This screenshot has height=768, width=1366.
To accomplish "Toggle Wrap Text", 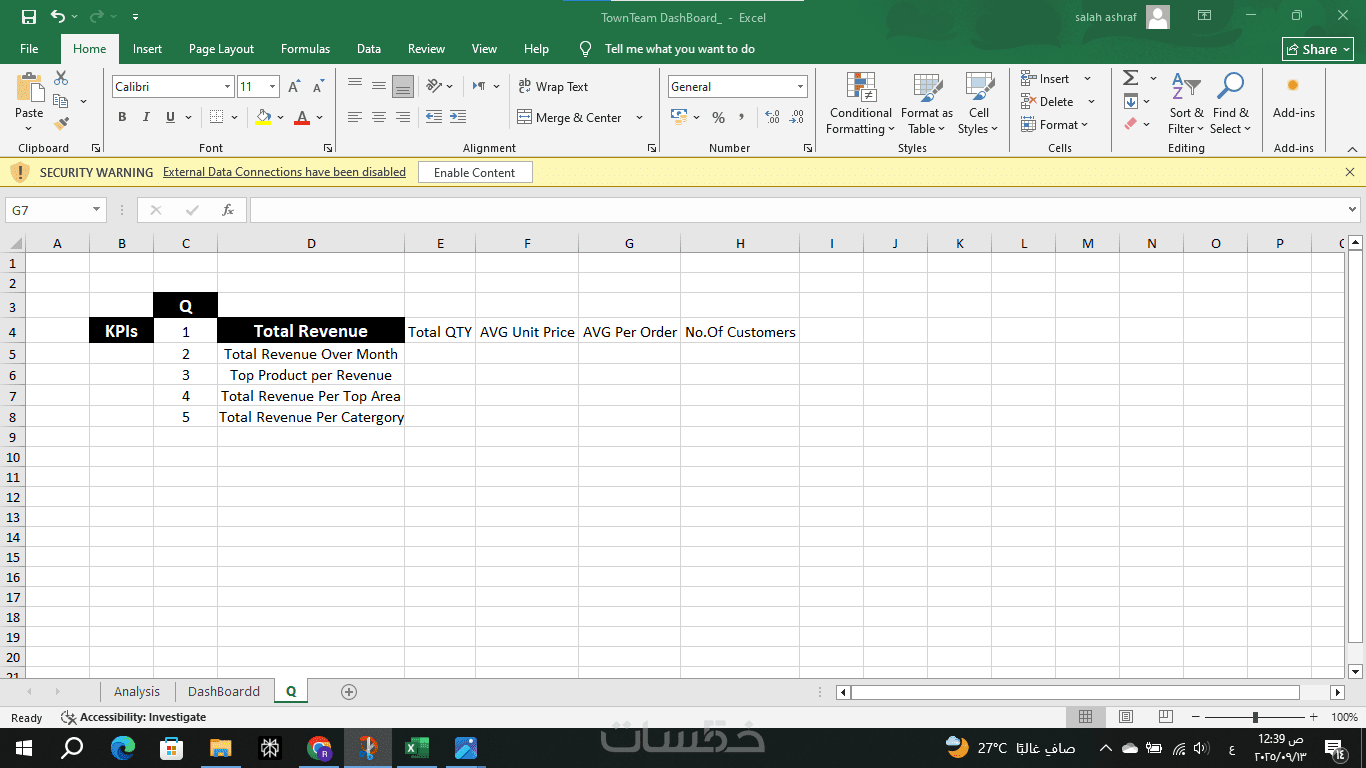I will click(x=553, y=87).
